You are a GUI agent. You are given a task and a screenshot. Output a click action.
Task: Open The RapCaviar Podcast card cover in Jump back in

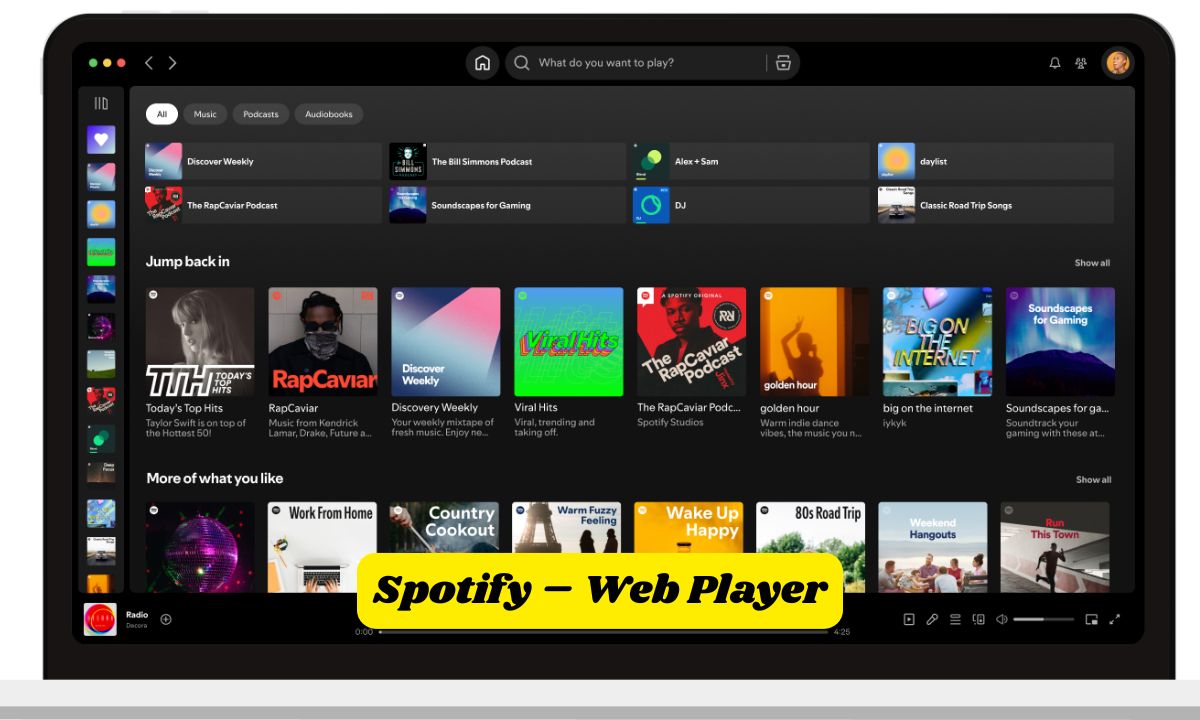pyautogui.click(x=692, y=342)
